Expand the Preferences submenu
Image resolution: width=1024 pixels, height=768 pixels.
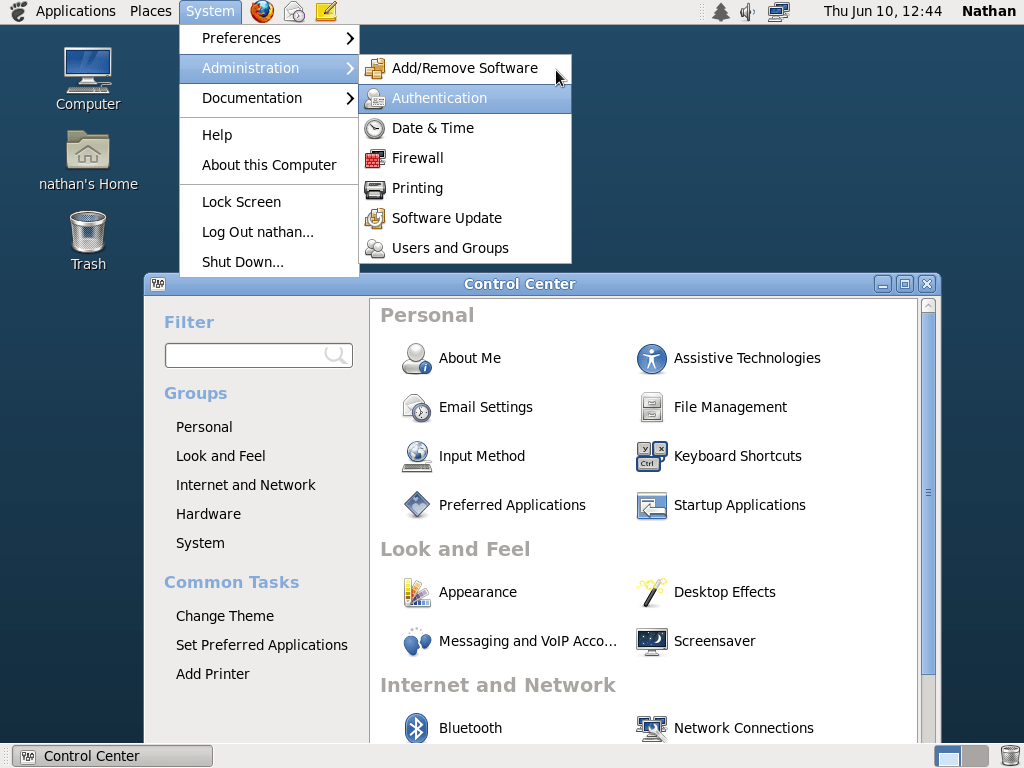pyautogui.click(x=240, y=38)
